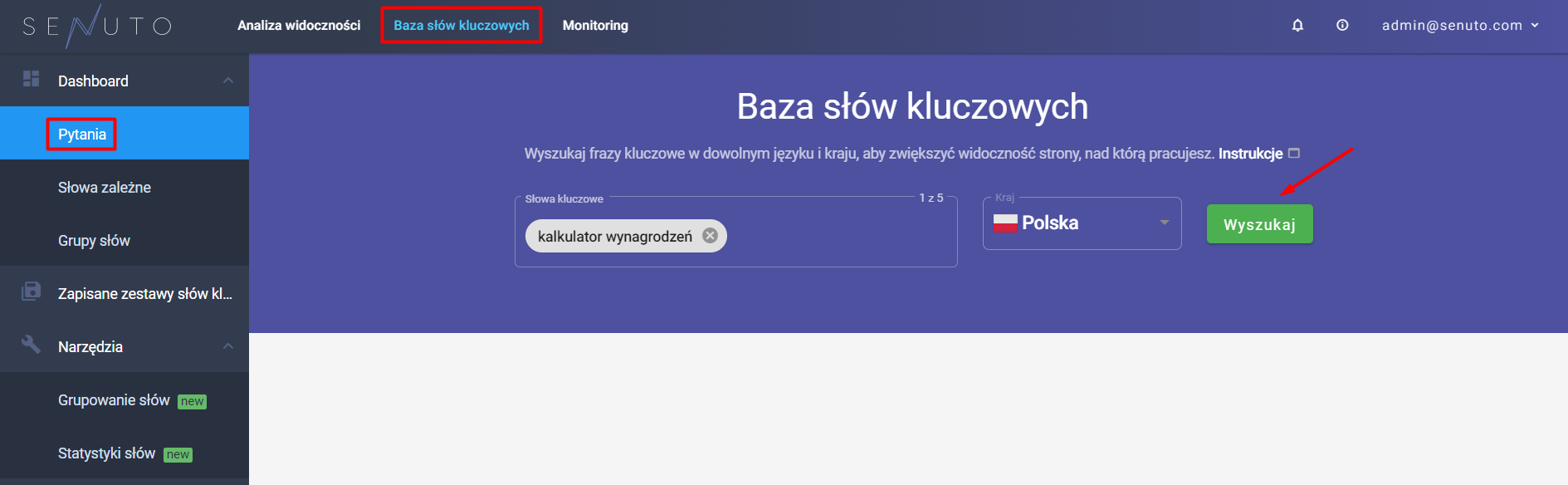
Task: Click the saved keyword sets disk icon
Action: (x=32, y=291)
